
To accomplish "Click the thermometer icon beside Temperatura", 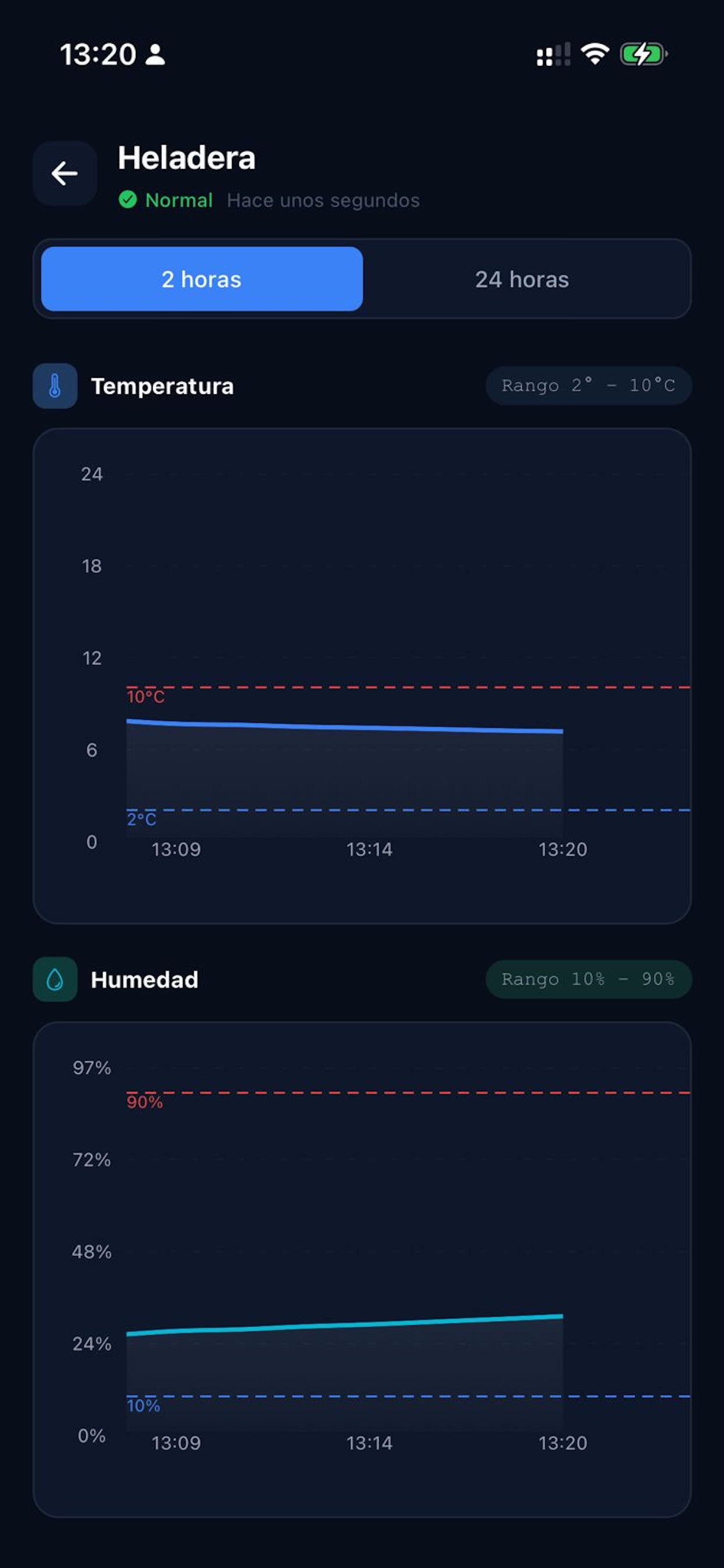I will point(55,386).
